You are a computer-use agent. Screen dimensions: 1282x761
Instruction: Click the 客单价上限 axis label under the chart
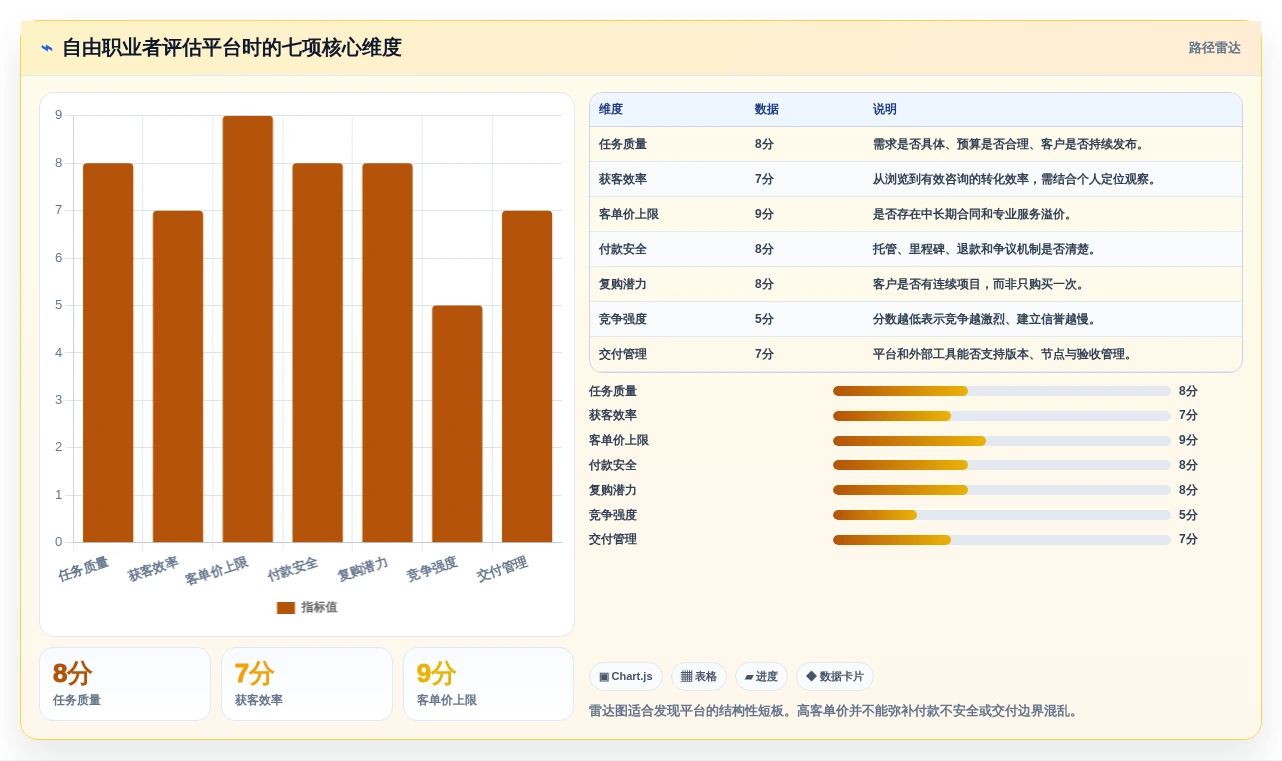[216, 571]
